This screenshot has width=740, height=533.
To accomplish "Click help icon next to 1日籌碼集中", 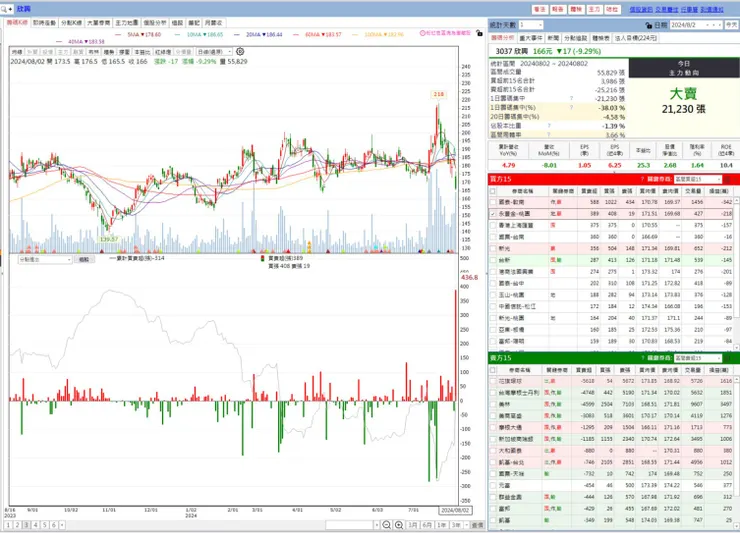I will click(571, 99).
